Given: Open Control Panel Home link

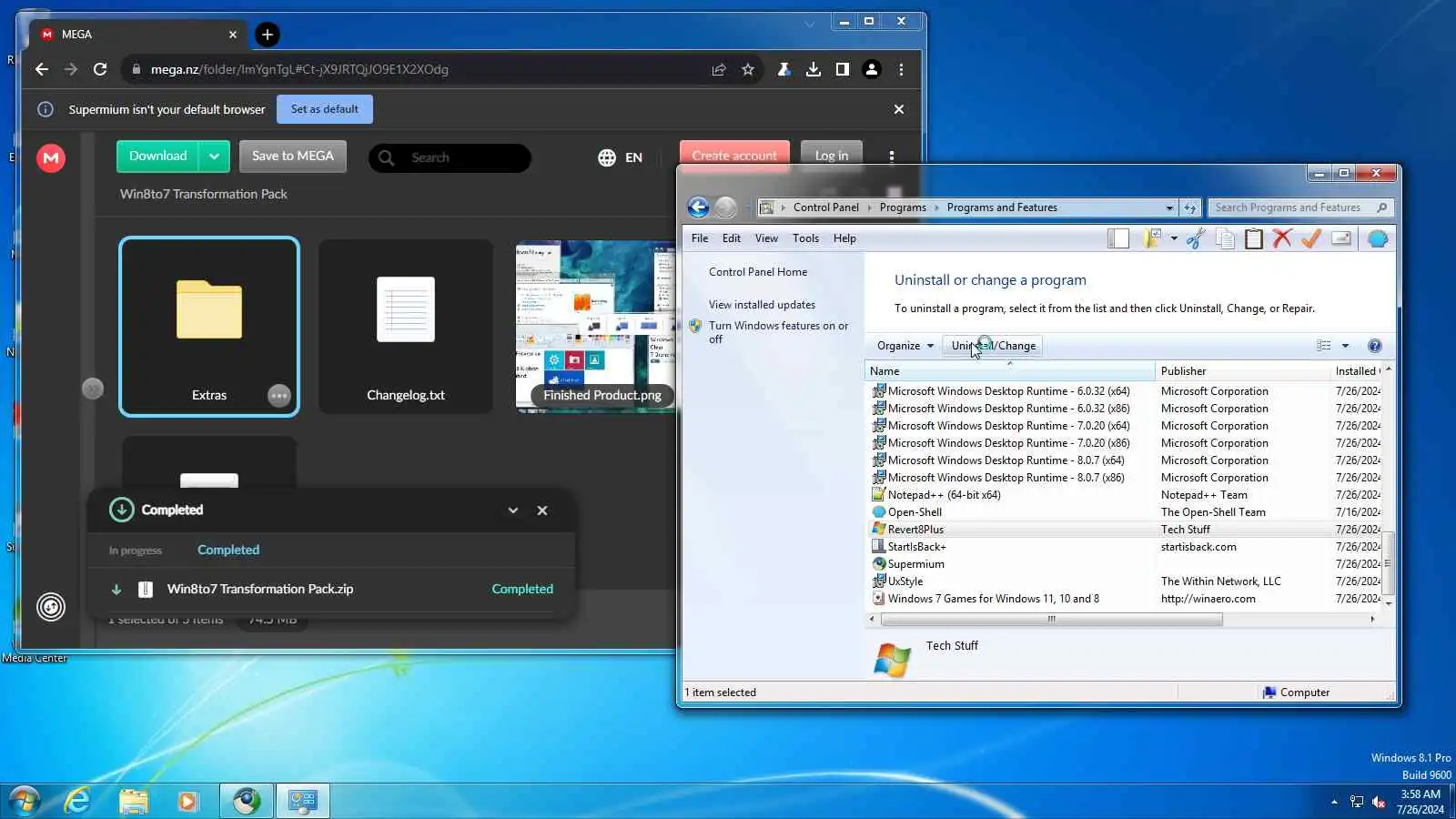Looking at the screenshot, I should click(758, 272).
